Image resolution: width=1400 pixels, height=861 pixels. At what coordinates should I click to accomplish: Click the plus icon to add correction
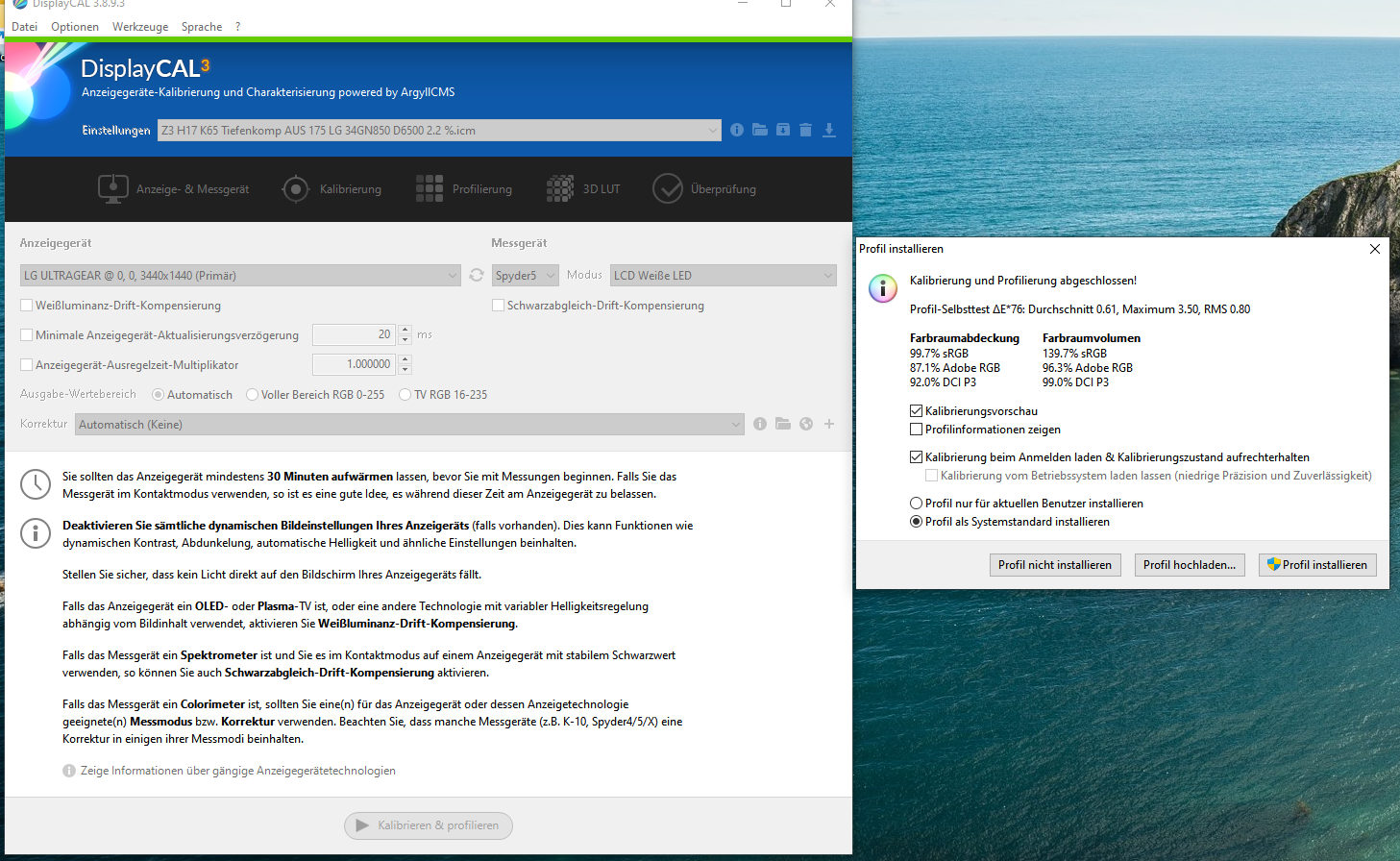829,424
